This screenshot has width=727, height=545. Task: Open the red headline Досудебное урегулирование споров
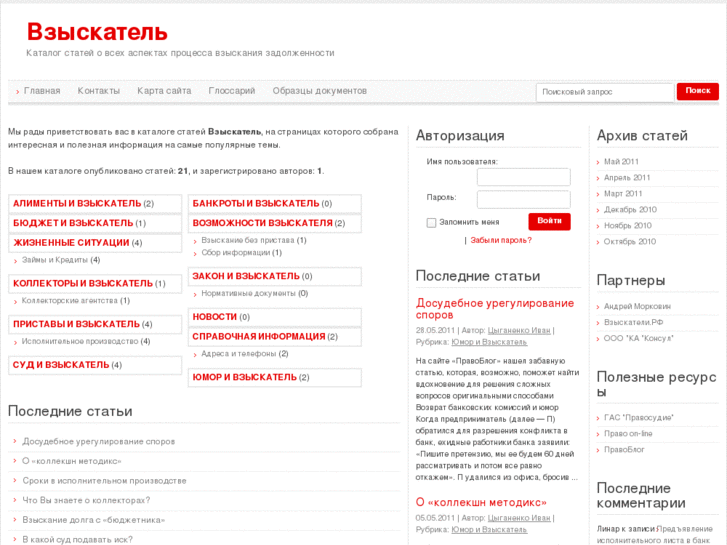pyautogui.click(x=495, y=309)
